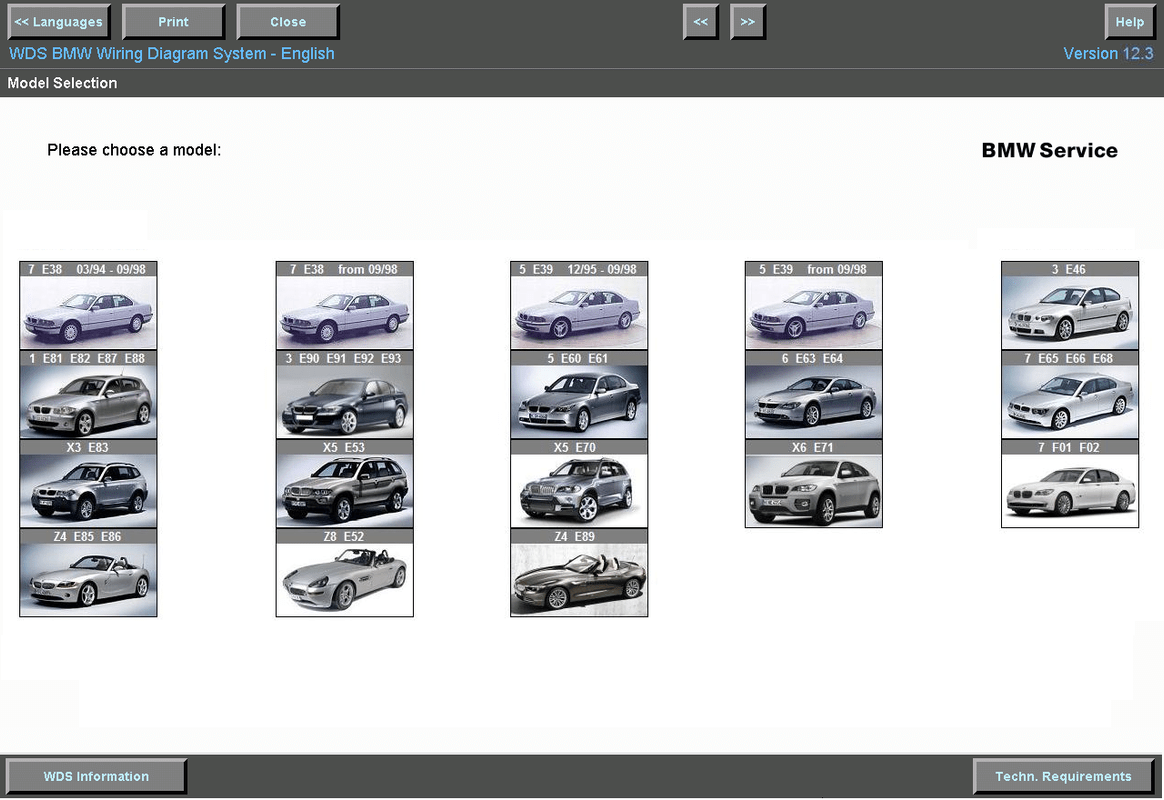
Task: Navigate forward with the >> button
Action: 748,22
